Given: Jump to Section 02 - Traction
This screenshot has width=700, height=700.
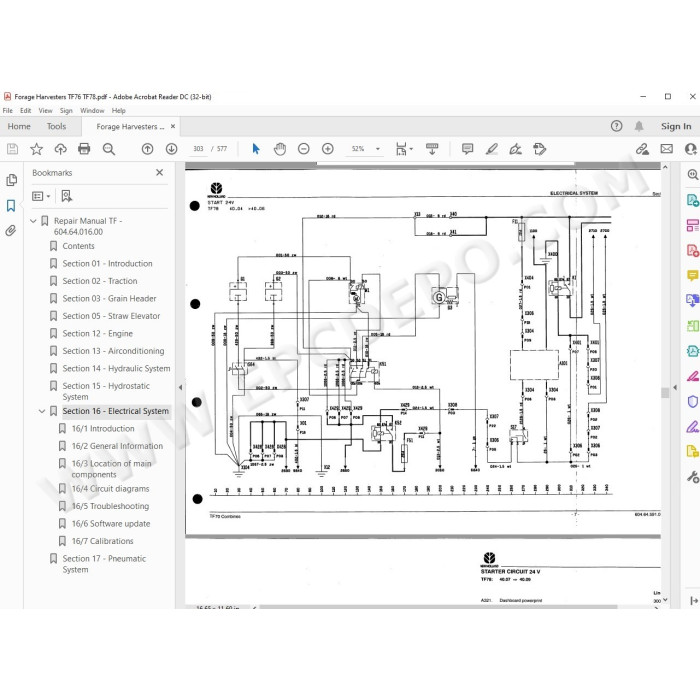Looking at the screenshot, I should point(100,281).
